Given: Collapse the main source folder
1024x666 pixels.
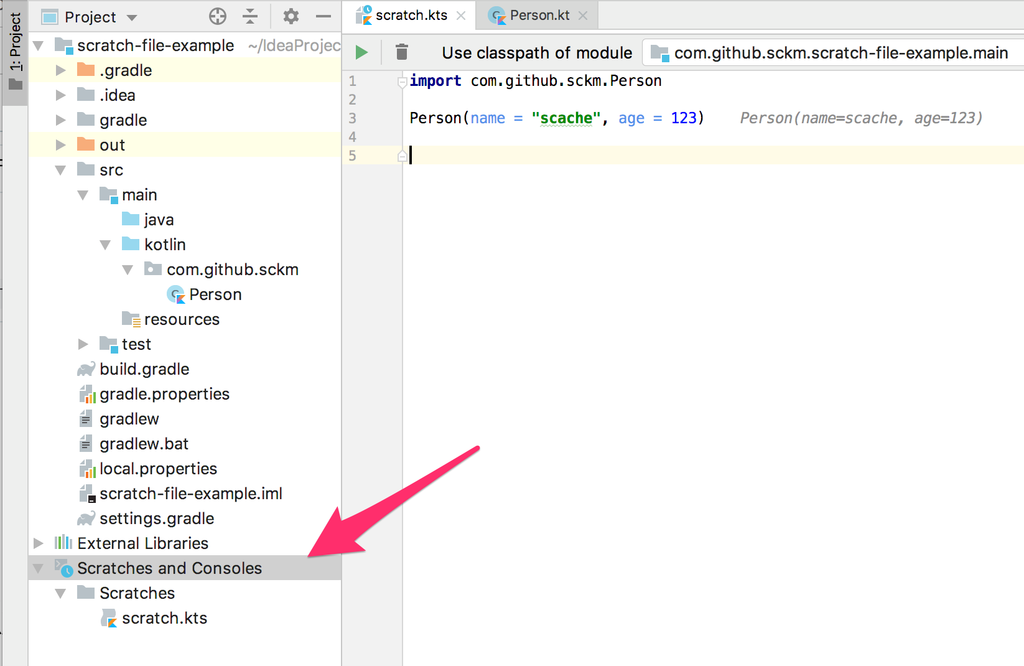Looking at the screenshot, I should tap(83, 195).
